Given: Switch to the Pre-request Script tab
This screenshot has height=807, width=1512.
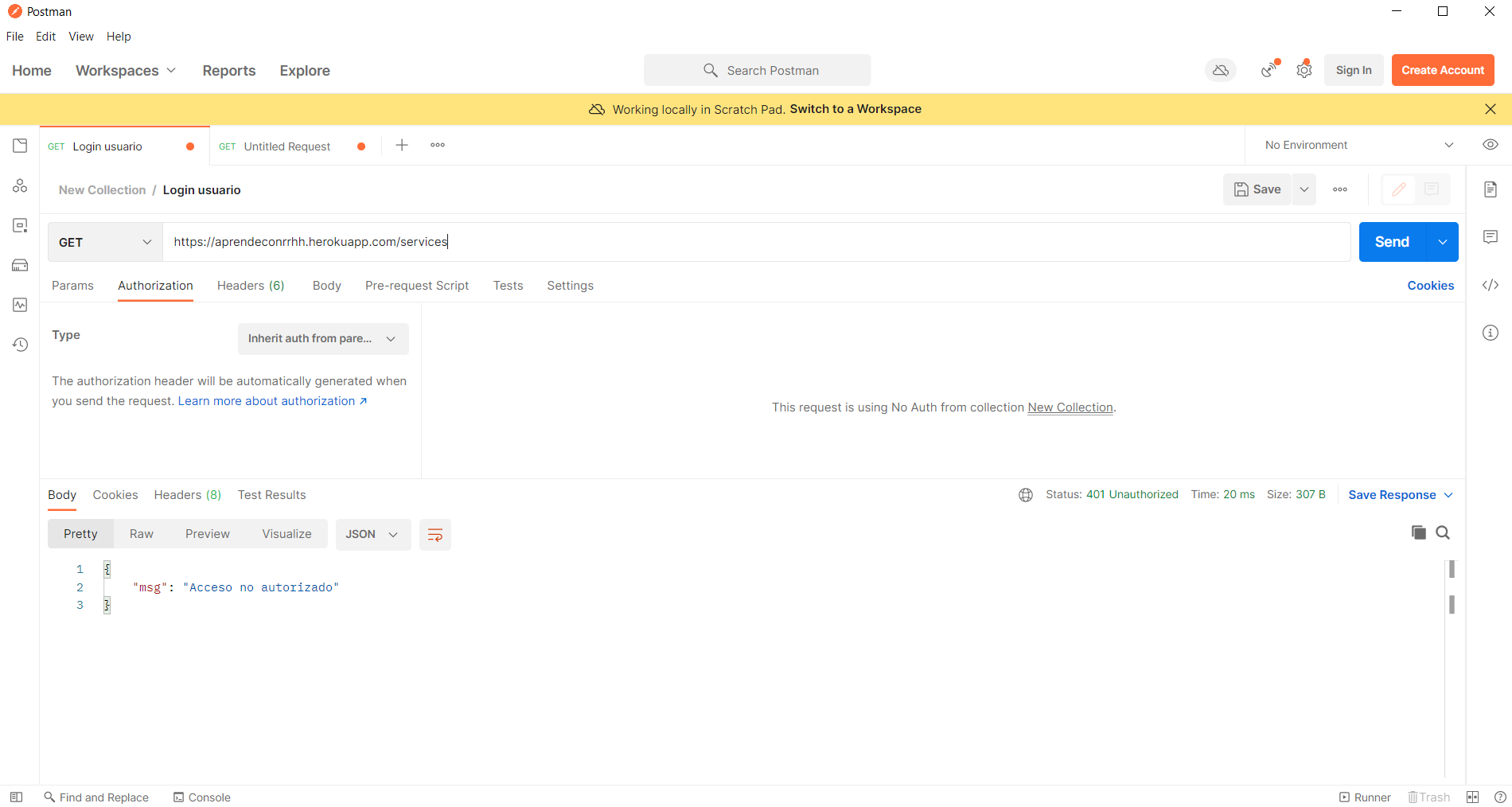Looking at the screenshot, I should [417, 285].
